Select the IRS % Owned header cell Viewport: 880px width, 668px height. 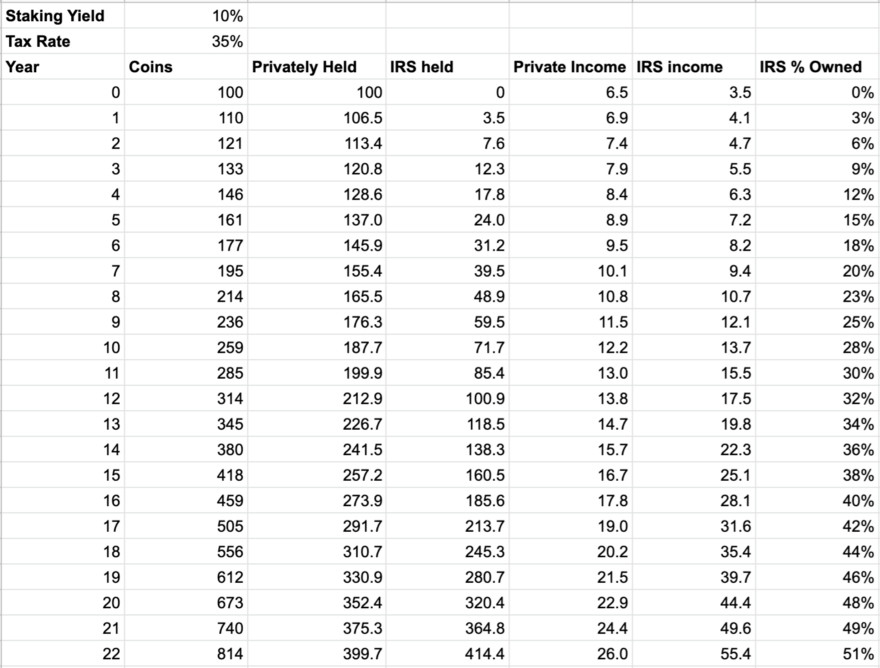817,67
